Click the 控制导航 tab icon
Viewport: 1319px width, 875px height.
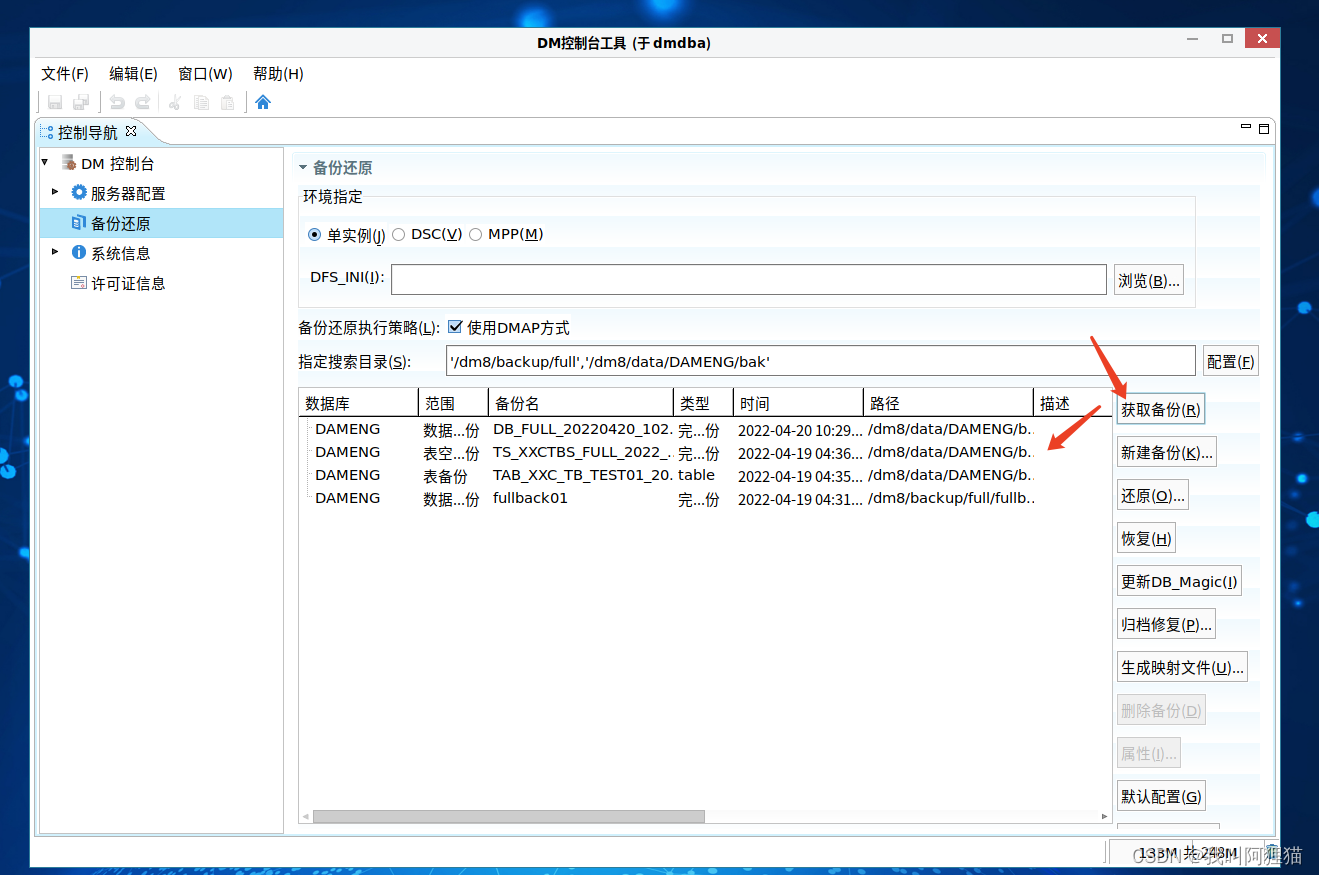pyautogui.click(x=47, y=132)
